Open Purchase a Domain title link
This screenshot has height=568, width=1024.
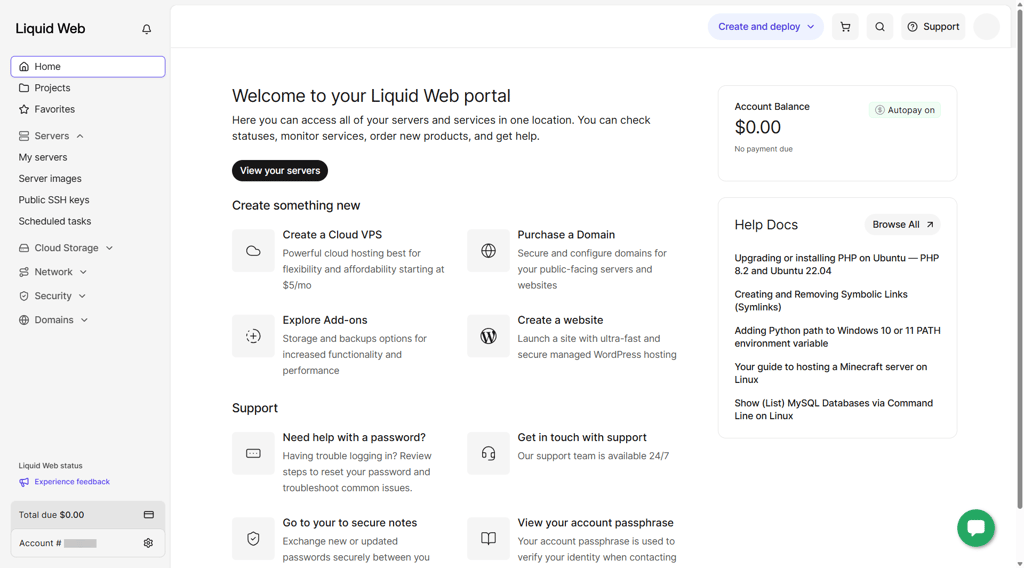(x=566, y=235)
